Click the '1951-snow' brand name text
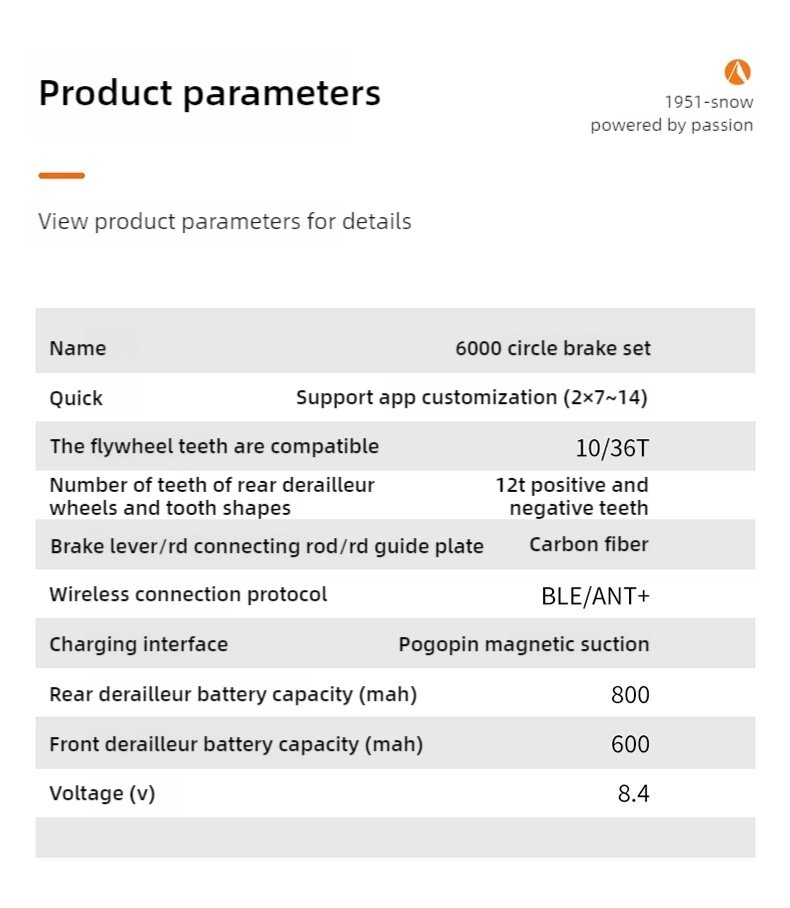Screen dimensions: 790x908 pos(708,102)
